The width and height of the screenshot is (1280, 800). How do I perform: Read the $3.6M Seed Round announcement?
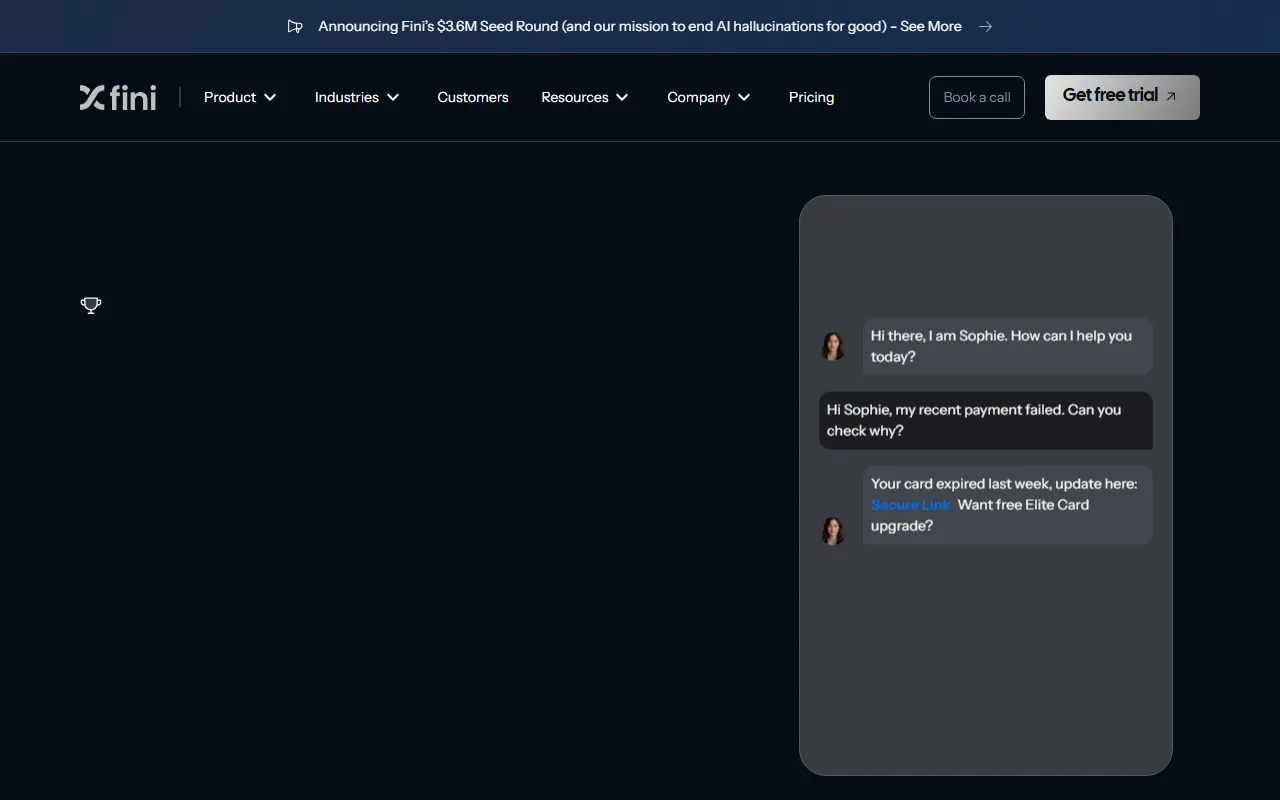click(640, 27)
